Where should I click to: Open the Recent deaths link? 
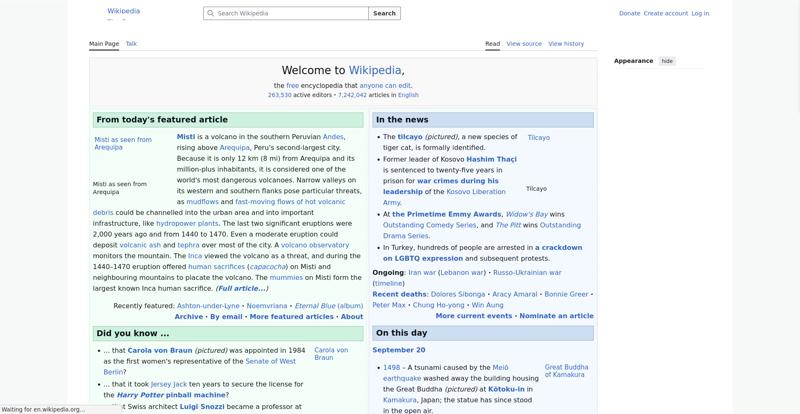[399, 295]
